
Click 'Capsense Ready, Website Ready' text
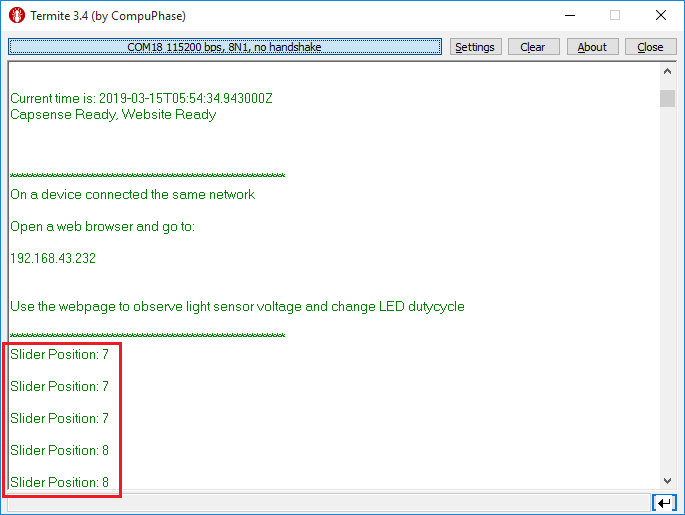click(113, 114)
